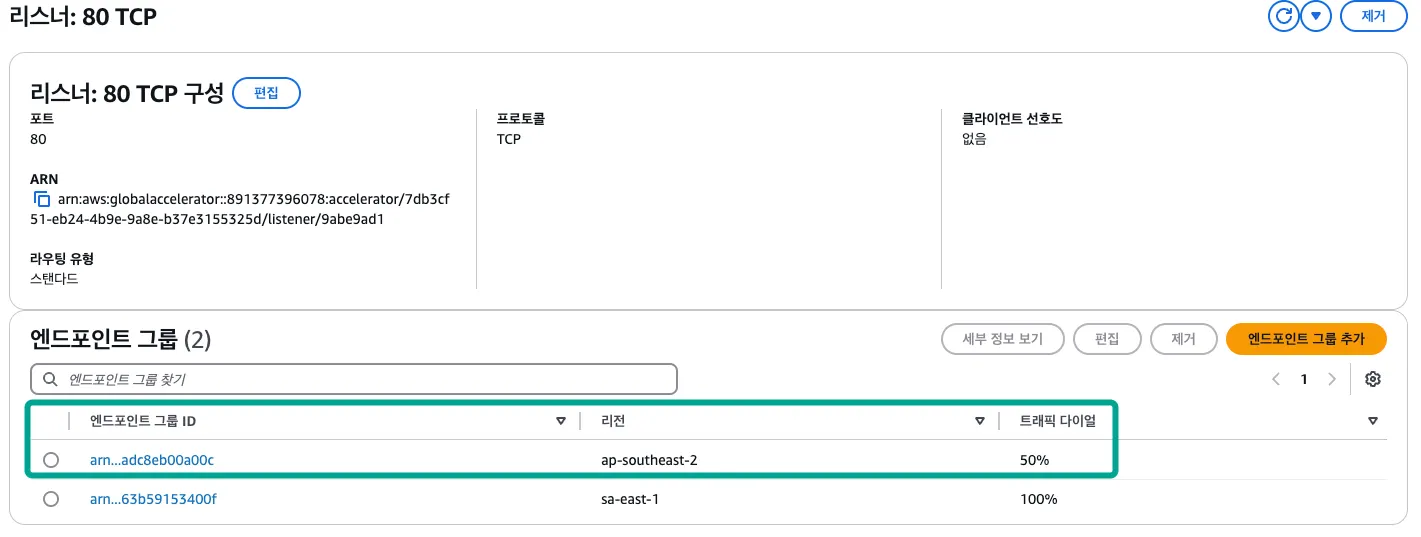Sort by 리전 column arrow

click(x=980, y=421)
